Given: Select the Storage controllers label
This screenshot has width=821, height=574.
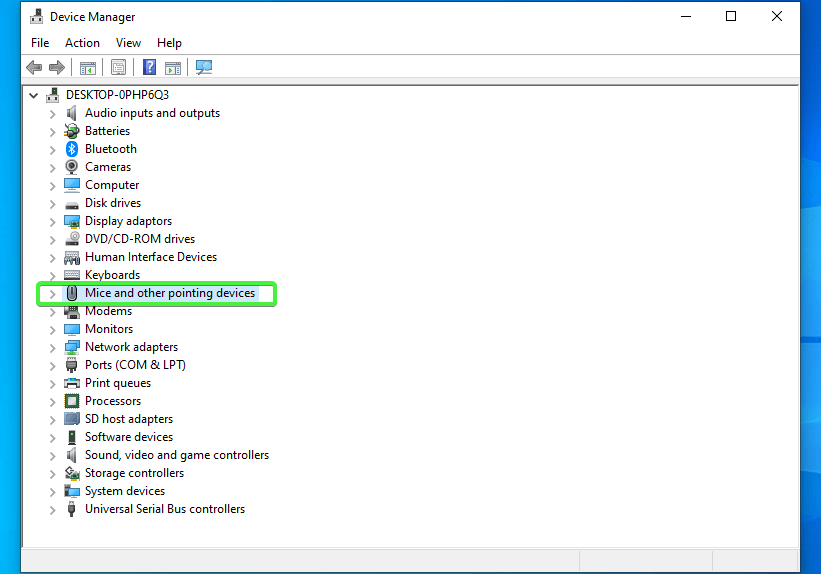Looking at the screenshot, I should tap(135, 472).
